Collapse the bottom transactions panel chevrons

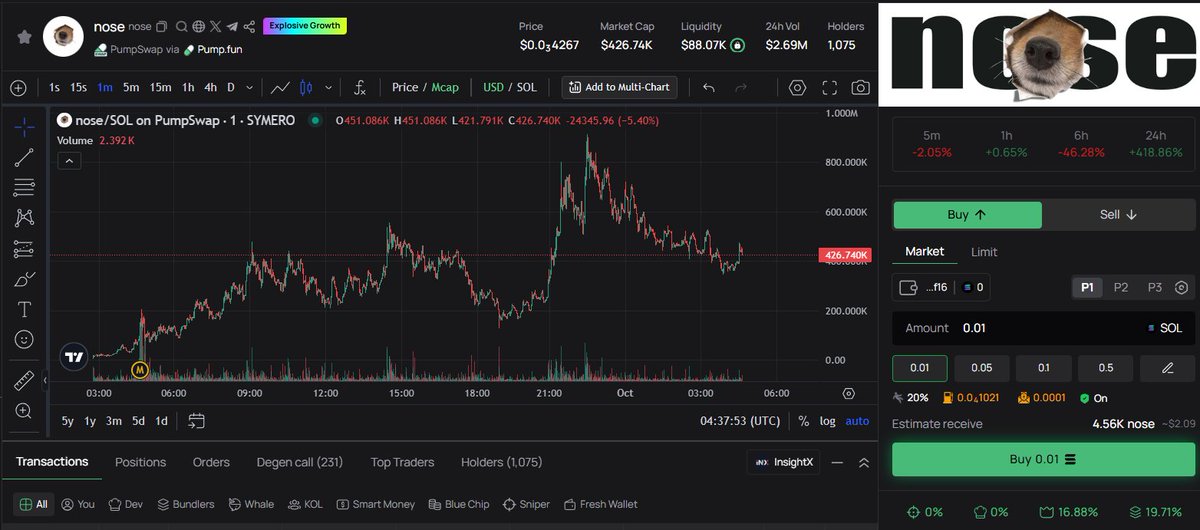pyautogui.click(x=864, y=463)
